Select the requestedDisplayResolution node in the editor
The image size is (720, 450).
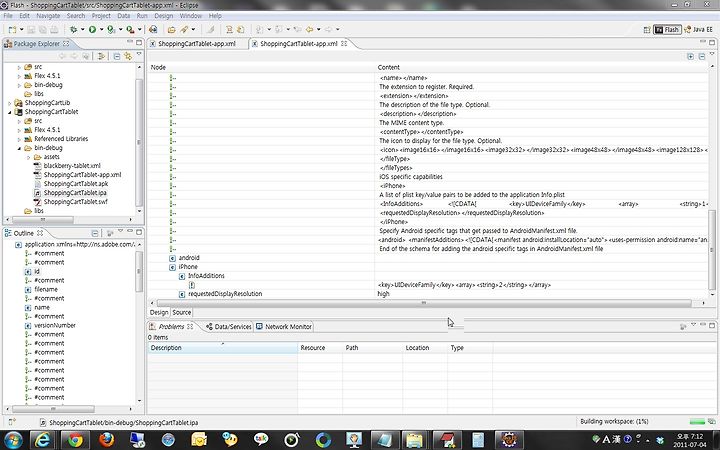pos(225,294)
